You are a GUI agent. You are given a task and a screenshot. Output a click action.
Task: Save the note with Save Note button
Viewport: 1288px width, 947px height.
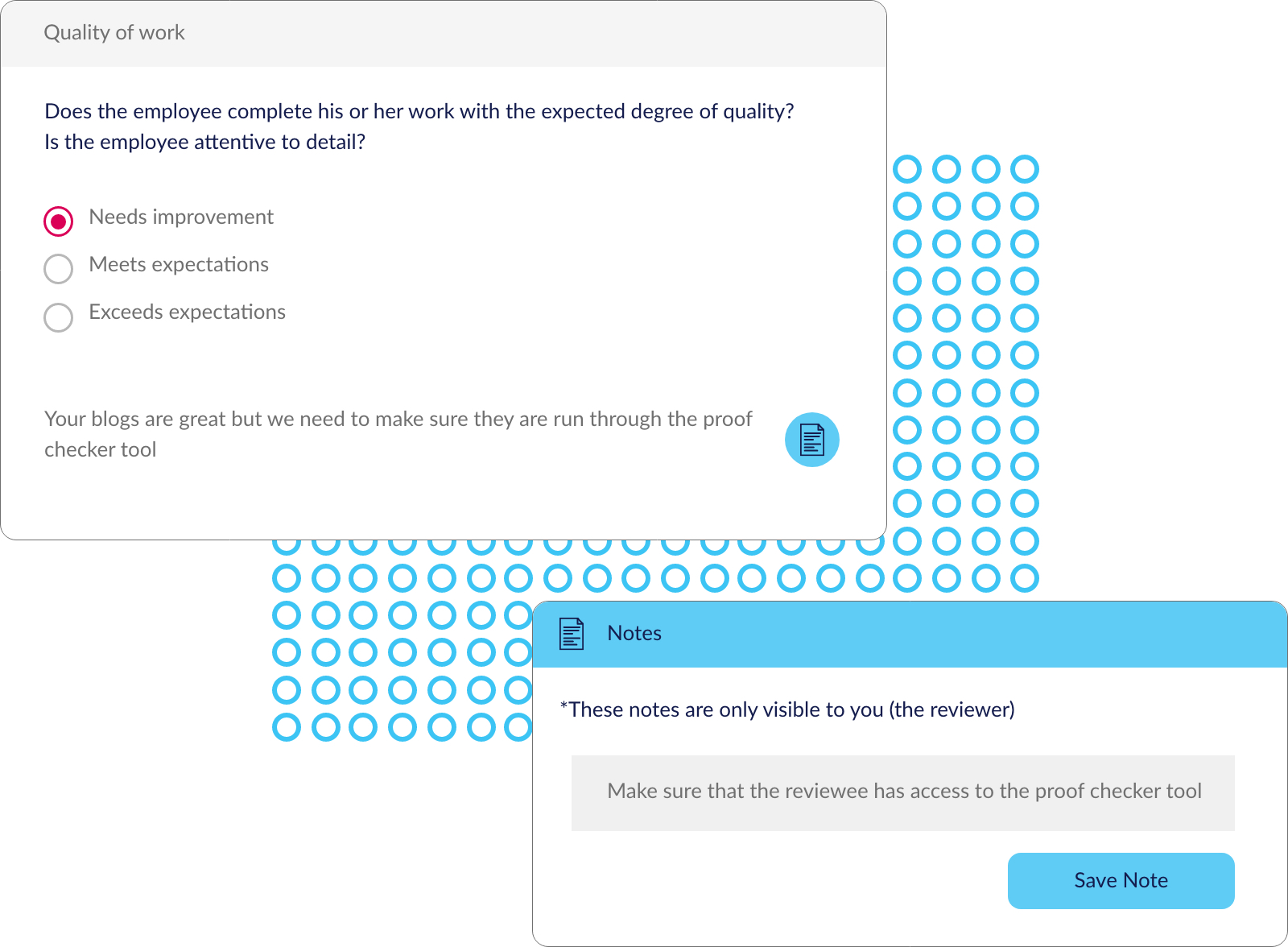click(1121, 880)
